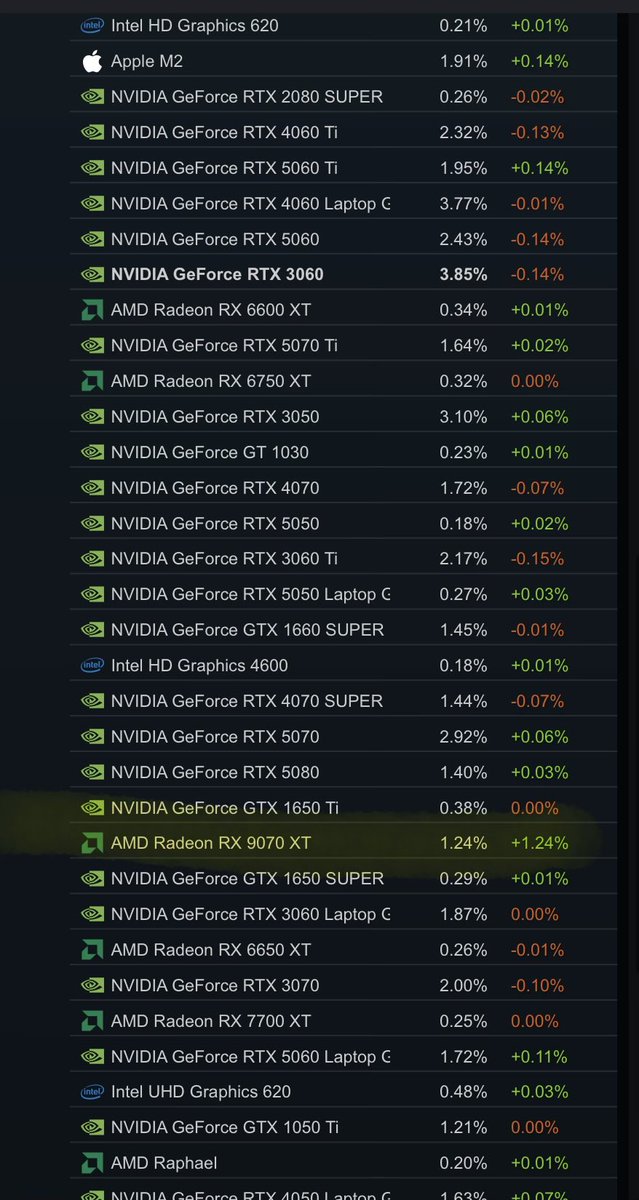
Task: Click the +0.11% change for RTX 5060 Laptop
Action: [539, 1057]
